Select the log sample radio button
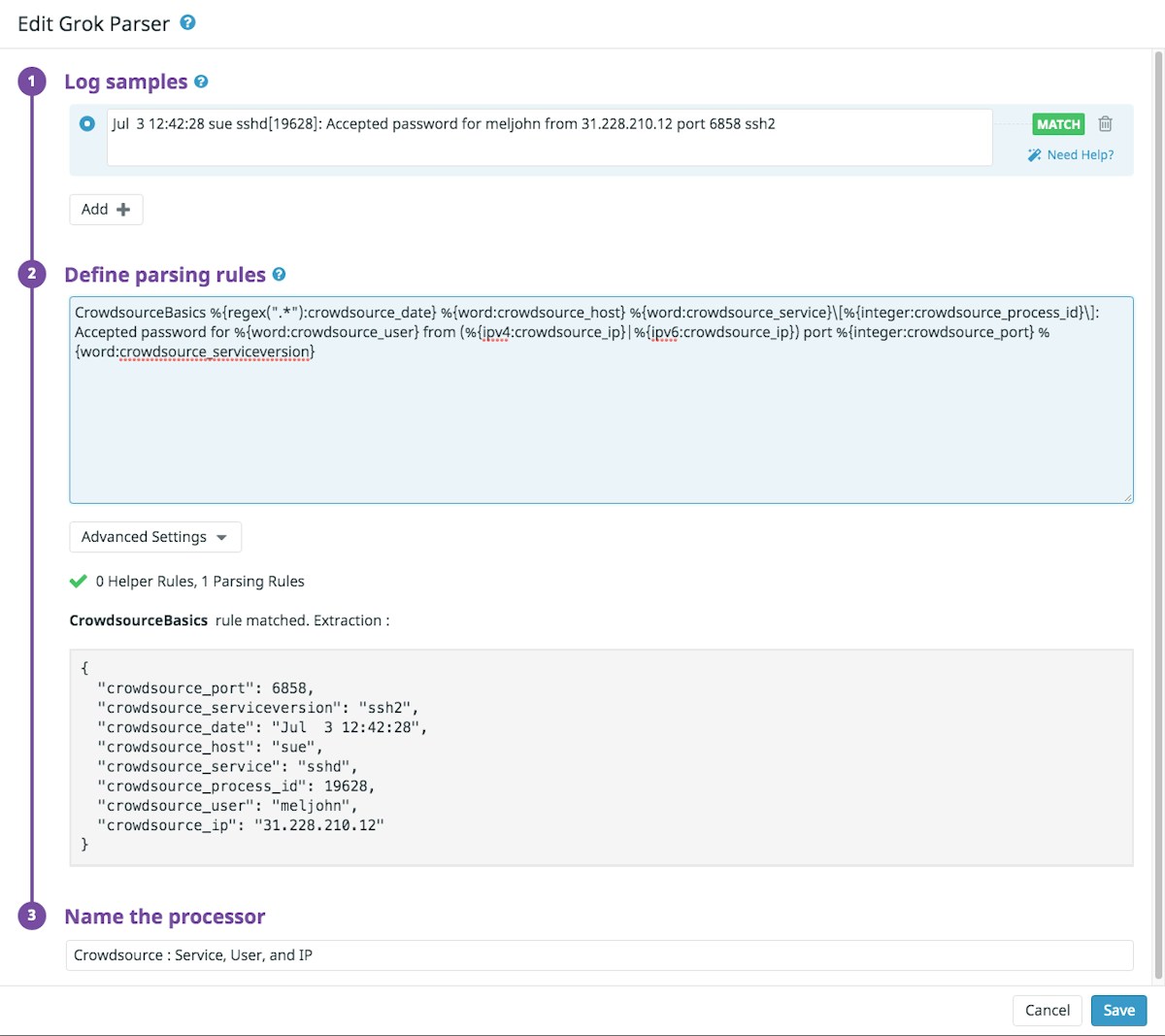The width and height of the screenshot is (1165, 1036). (87, 123)
